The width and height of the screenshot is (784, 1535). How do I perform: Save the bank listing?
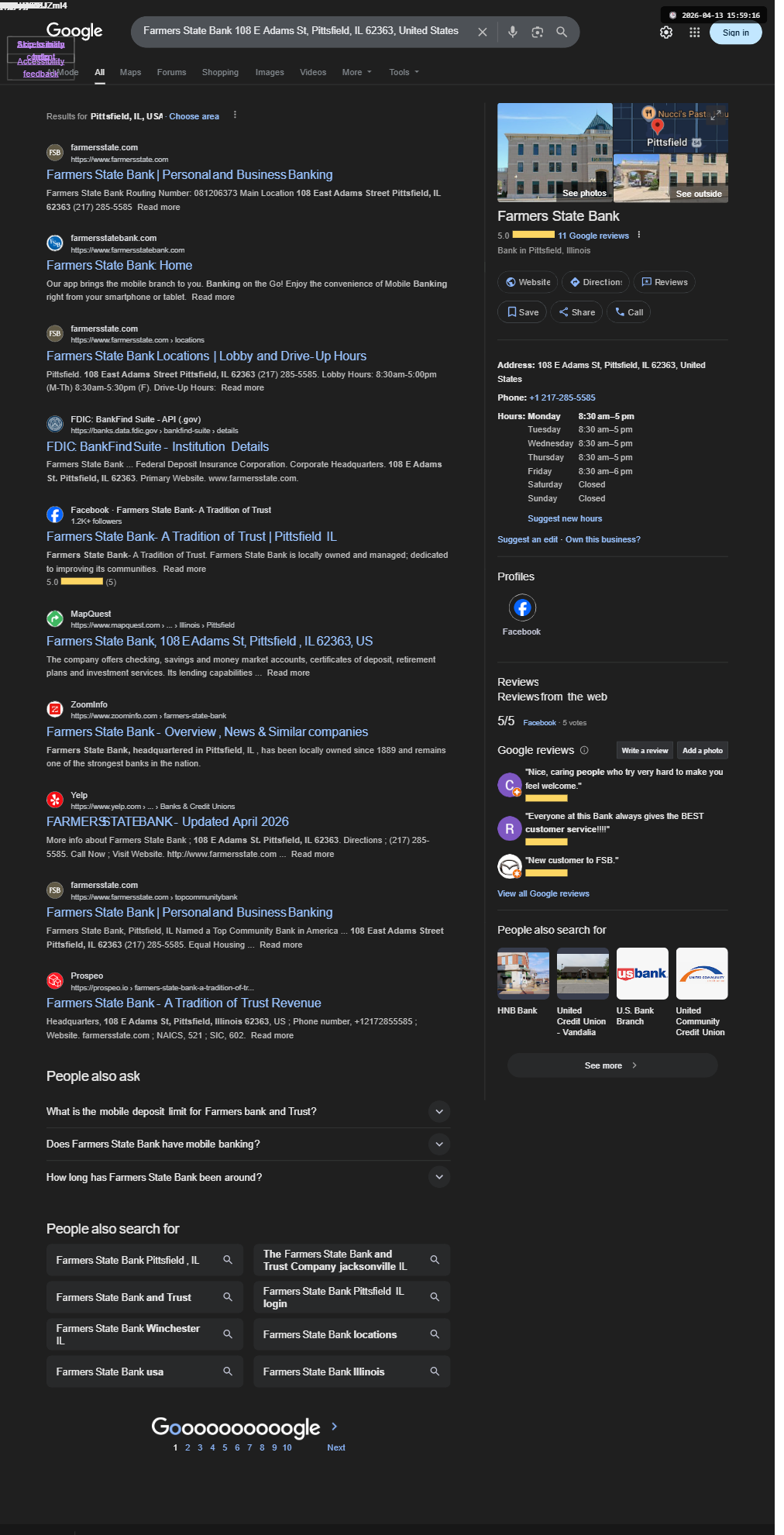(x=522, y=312)
